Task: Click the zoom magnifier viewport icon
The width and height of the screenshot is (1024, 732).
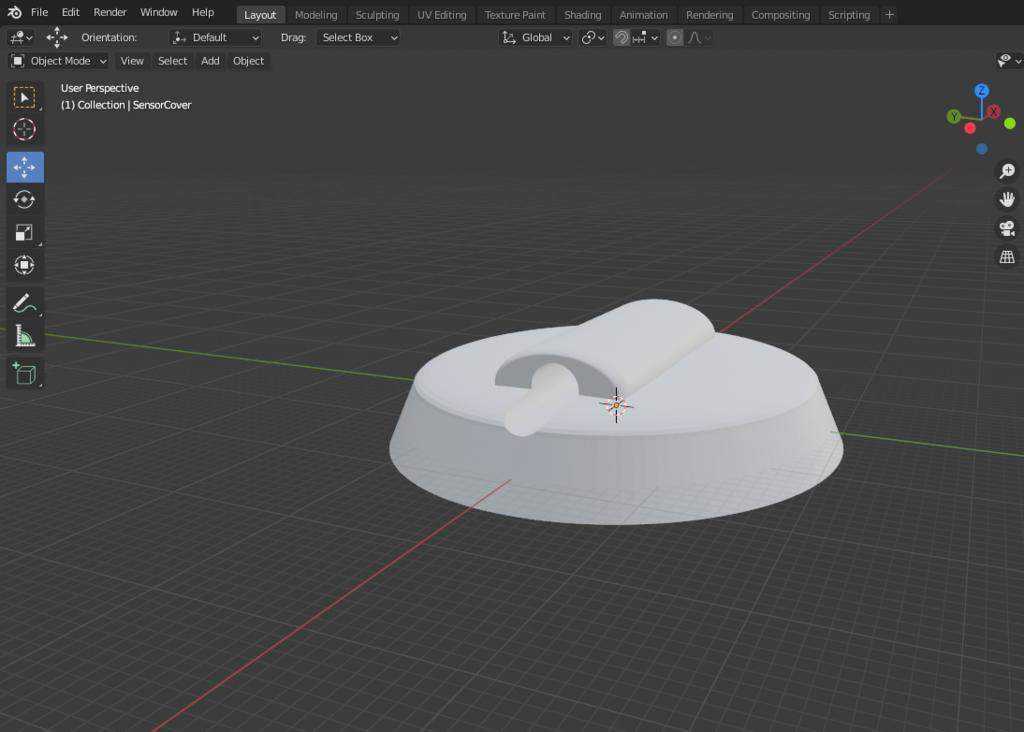Action: [x=1007, y=171]
